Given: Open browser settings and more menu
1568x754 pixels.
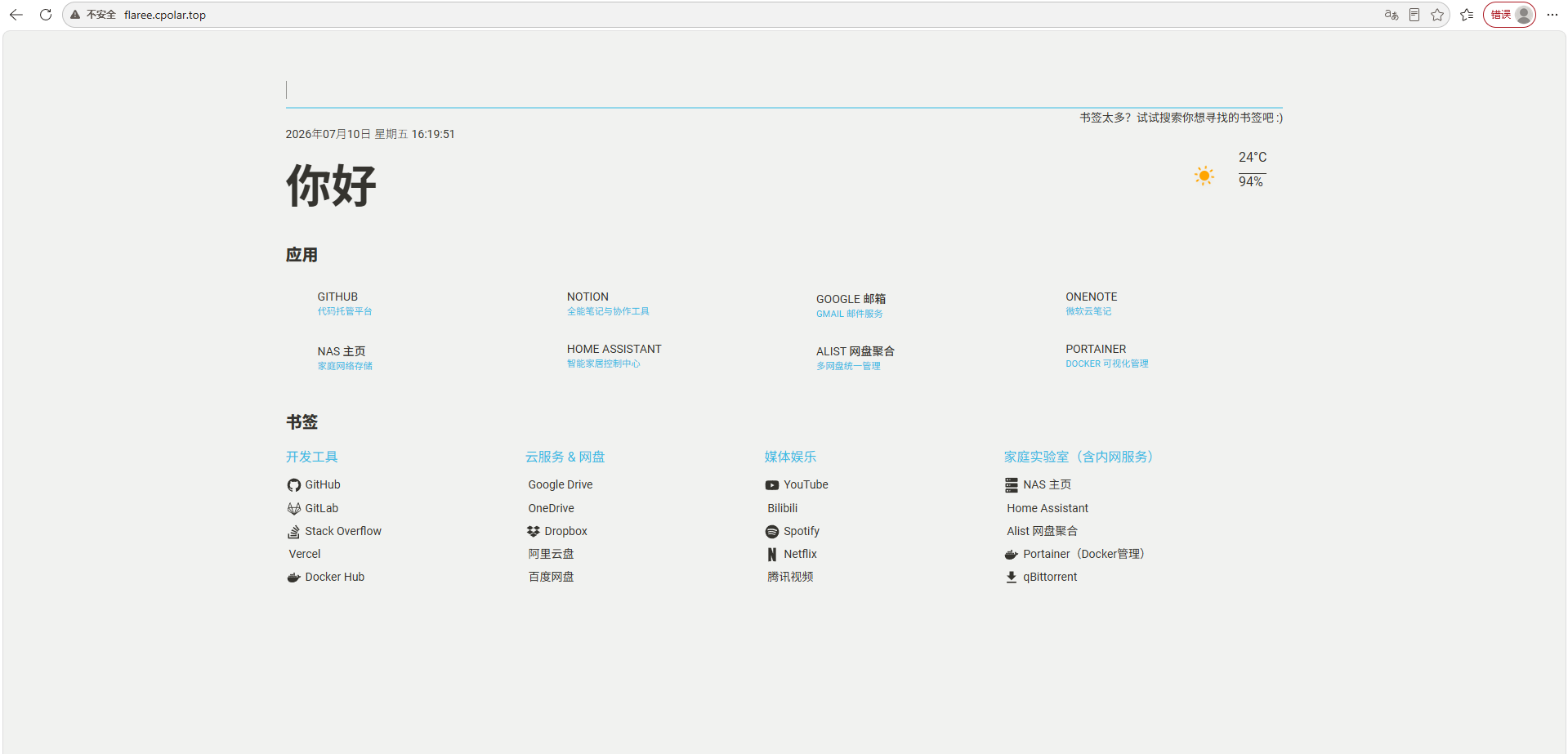Looking at the screenshot, I should pos(1552,15).
